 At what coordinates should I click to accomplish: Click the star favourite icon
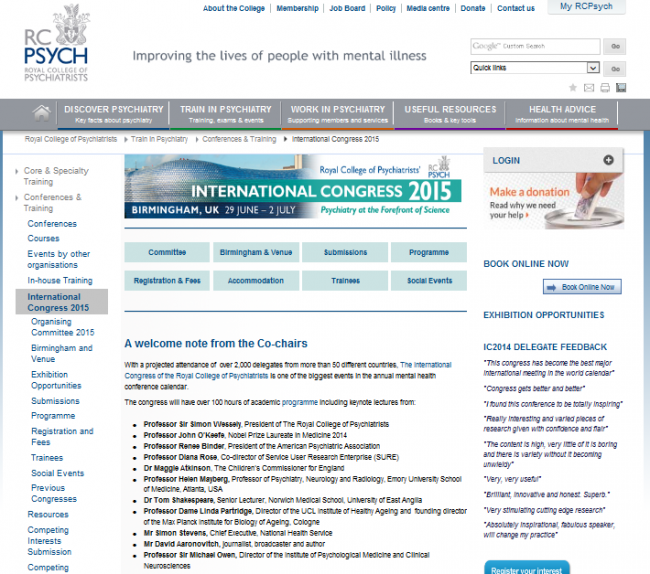[x=573, y=88]
